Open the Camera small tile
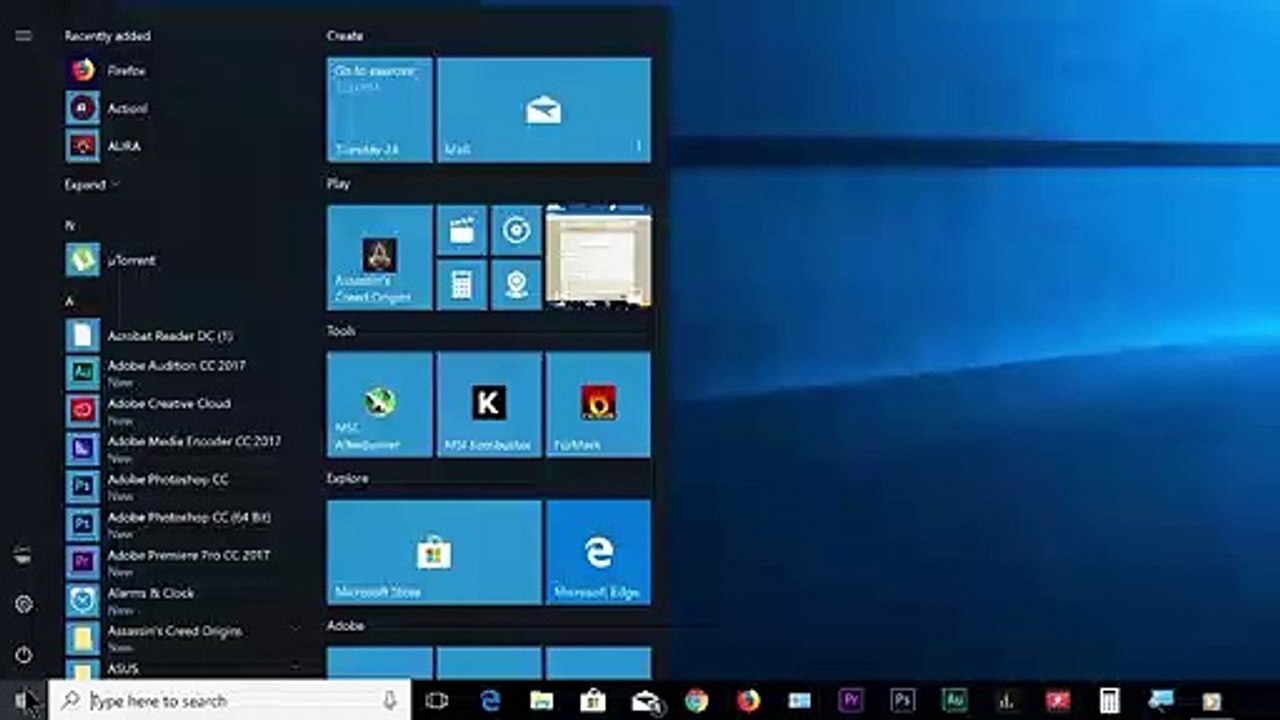Screen dimensions: 1280x720 (516, 284)
